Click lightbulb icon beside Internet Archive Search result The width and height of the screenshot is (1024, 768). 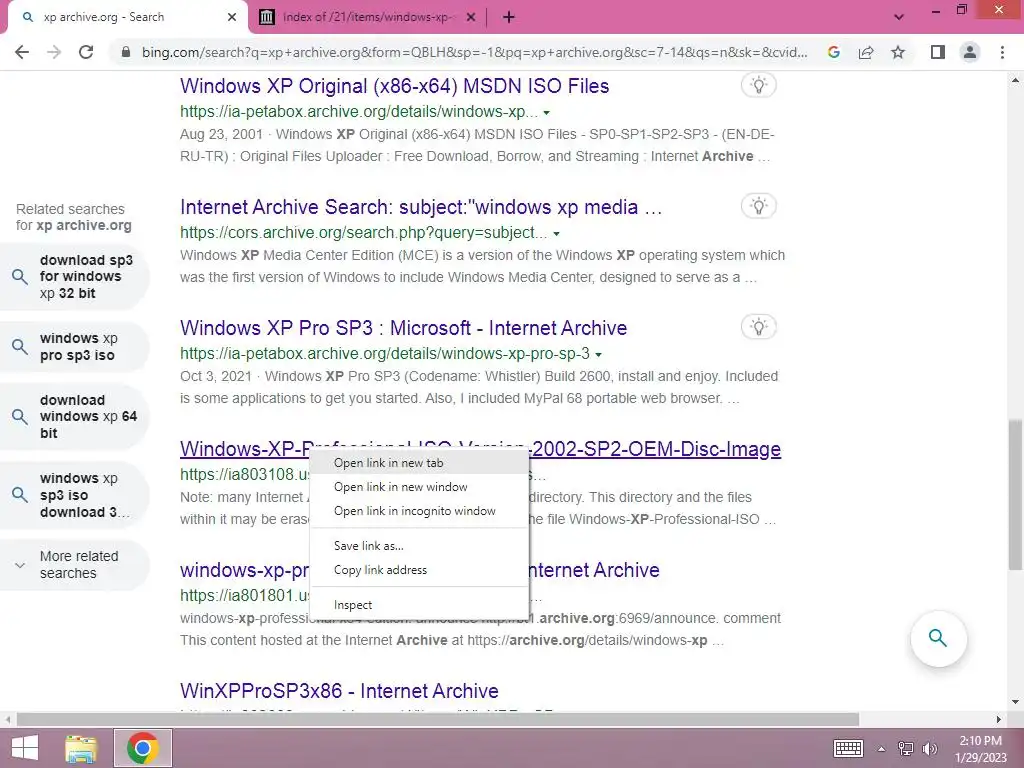(x=758, y=206)
